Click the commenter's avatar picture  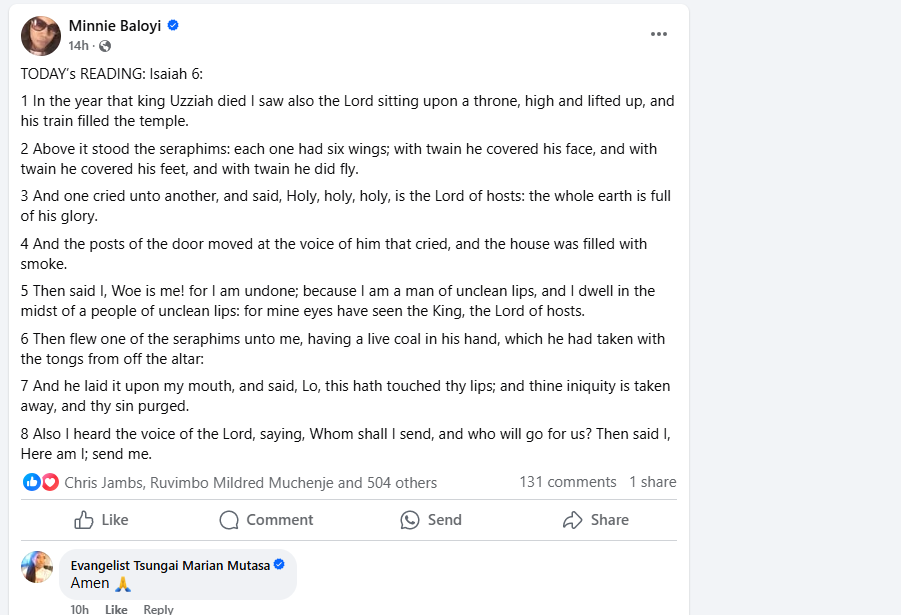tap(37, 567)
